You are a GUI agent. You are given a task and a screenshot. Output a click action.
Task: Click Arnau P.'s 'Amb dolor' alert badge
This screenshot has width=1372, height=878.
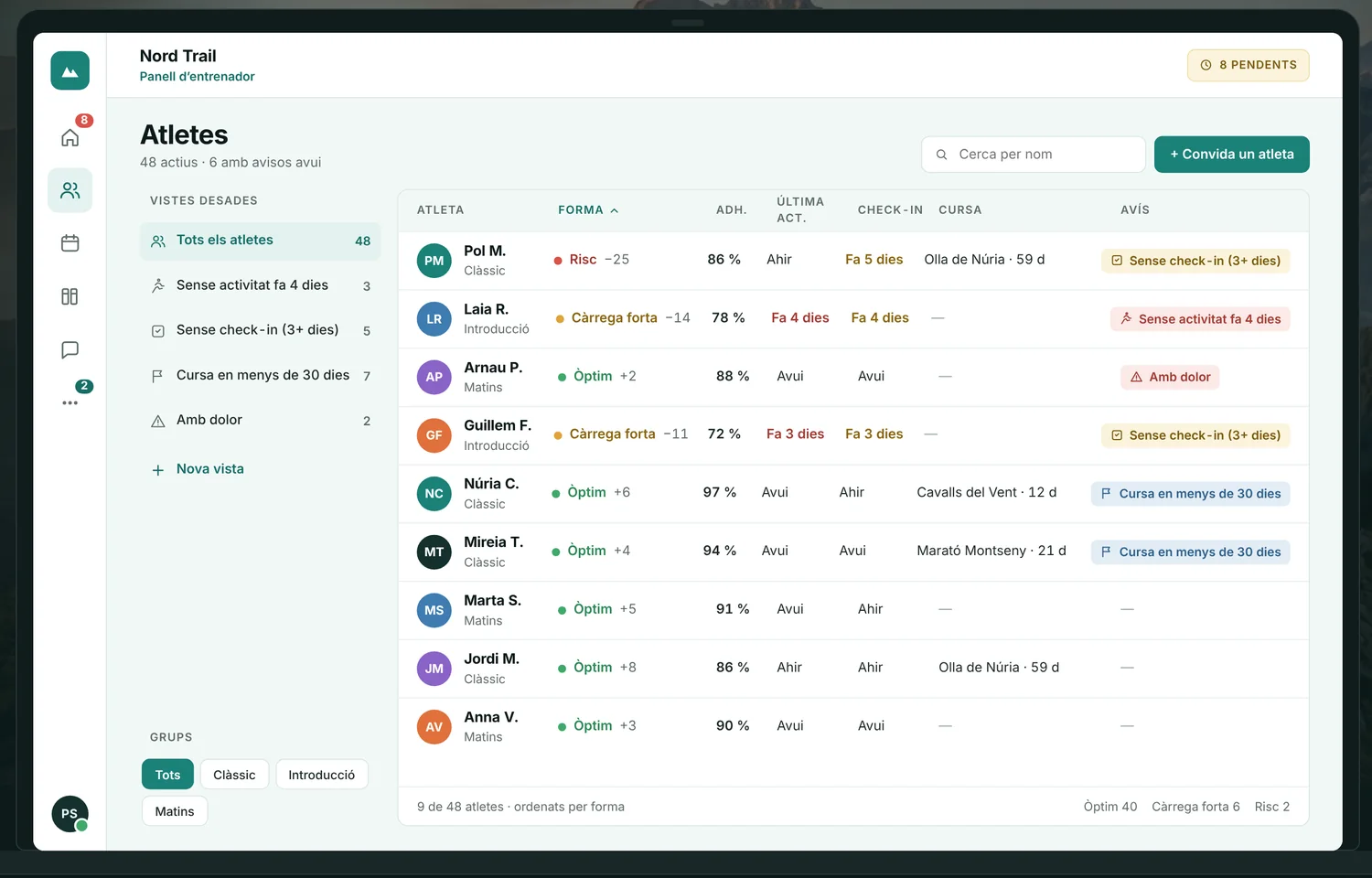pos(1170,377)
